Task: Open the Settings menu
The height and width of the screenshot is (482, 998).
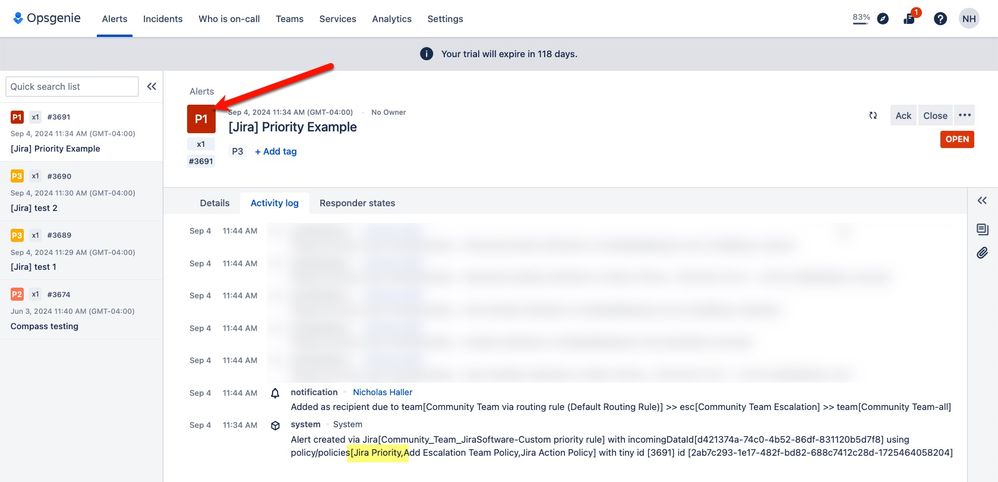Action: click(445, 19)
